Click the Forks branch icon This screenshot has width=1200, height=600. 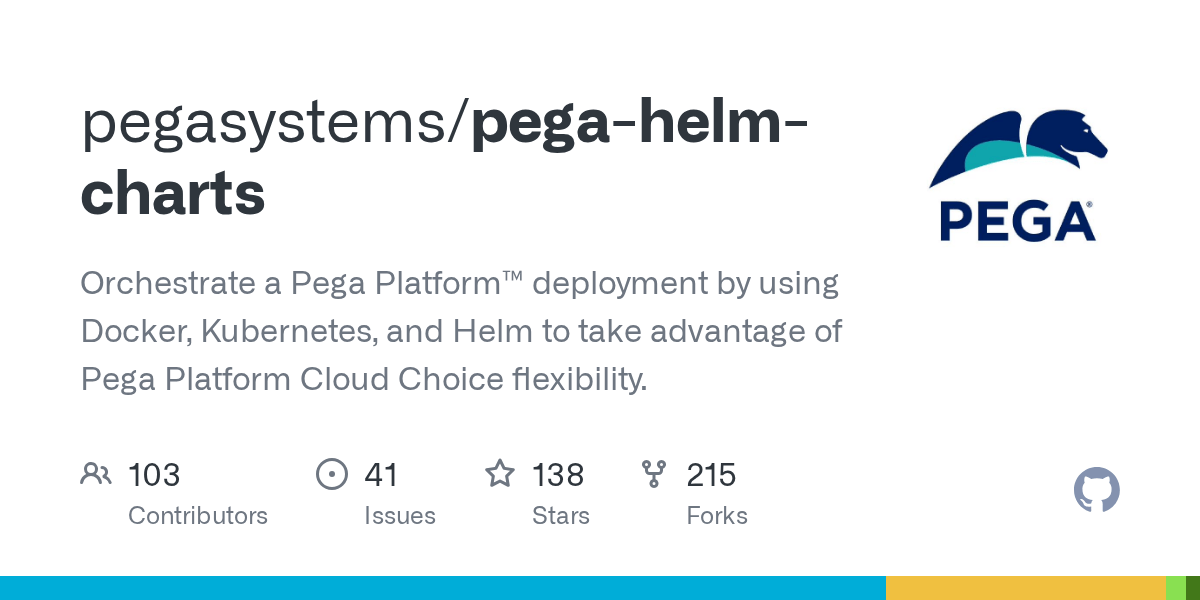point(653,474)
